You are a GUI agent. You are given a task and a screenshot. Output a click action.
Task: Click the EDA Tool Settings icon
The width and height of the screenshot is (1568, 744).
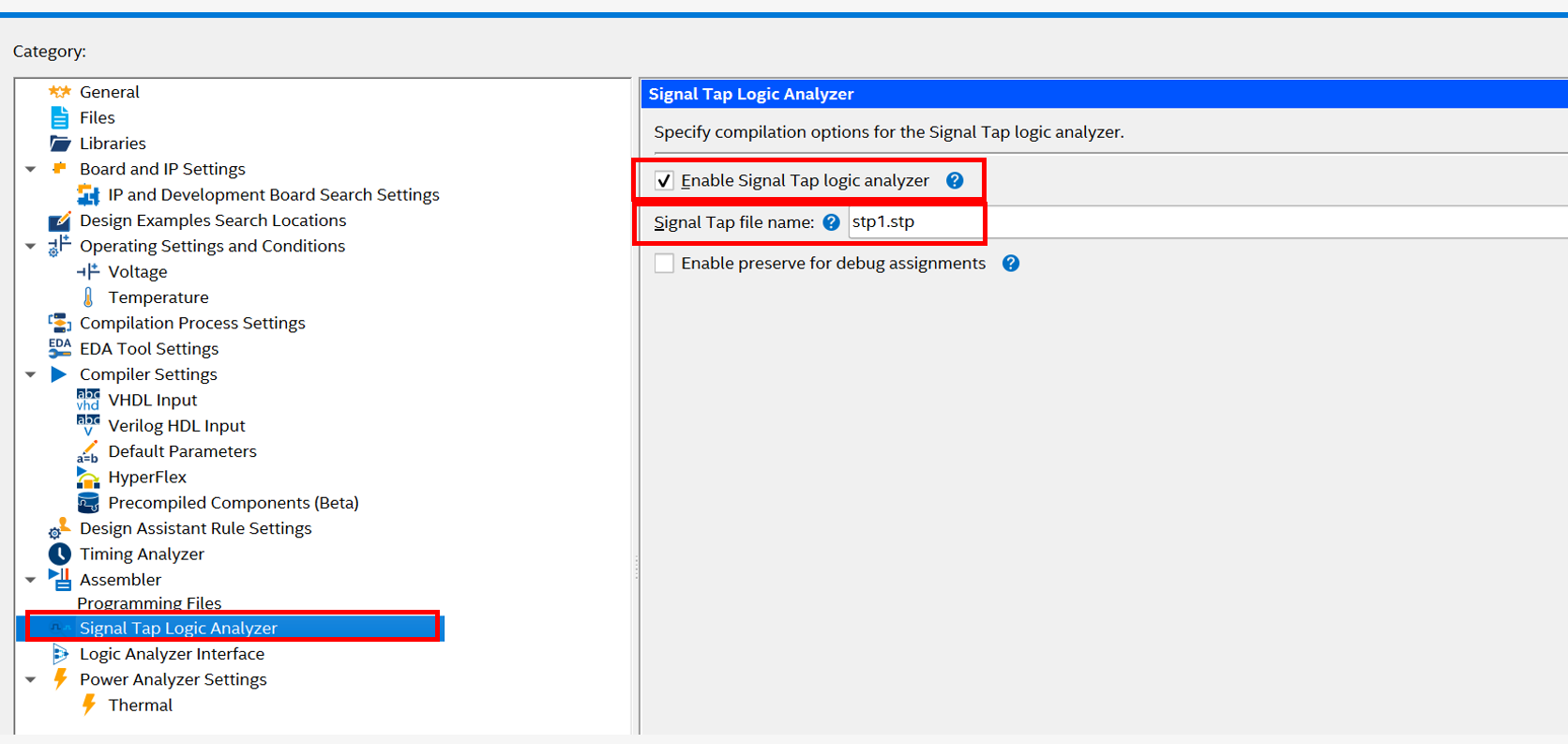59,349
